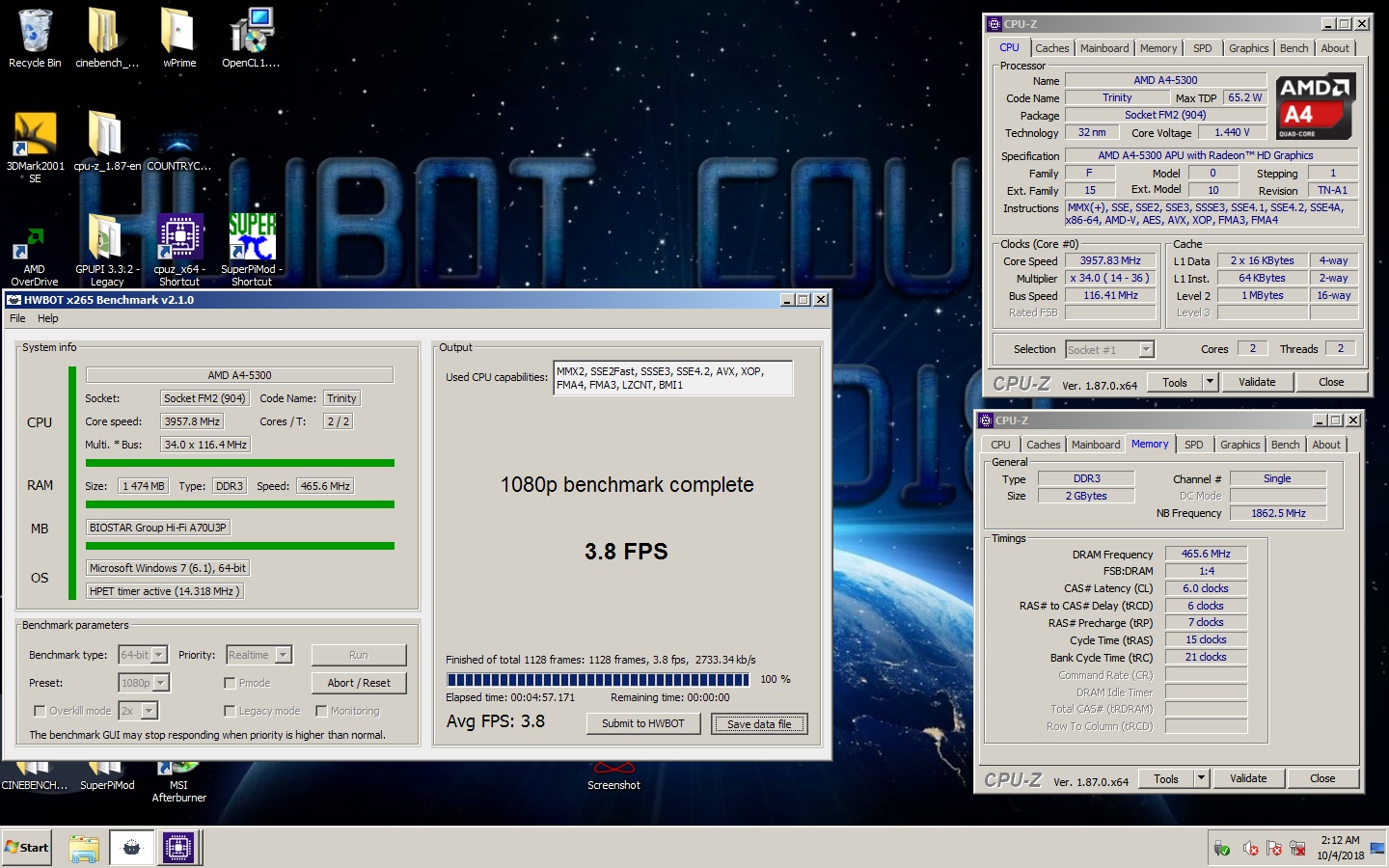Expand Tools arrow in lower CPU-Z window
This screenshot has width=1389, height=868.
coord(1201,778)
